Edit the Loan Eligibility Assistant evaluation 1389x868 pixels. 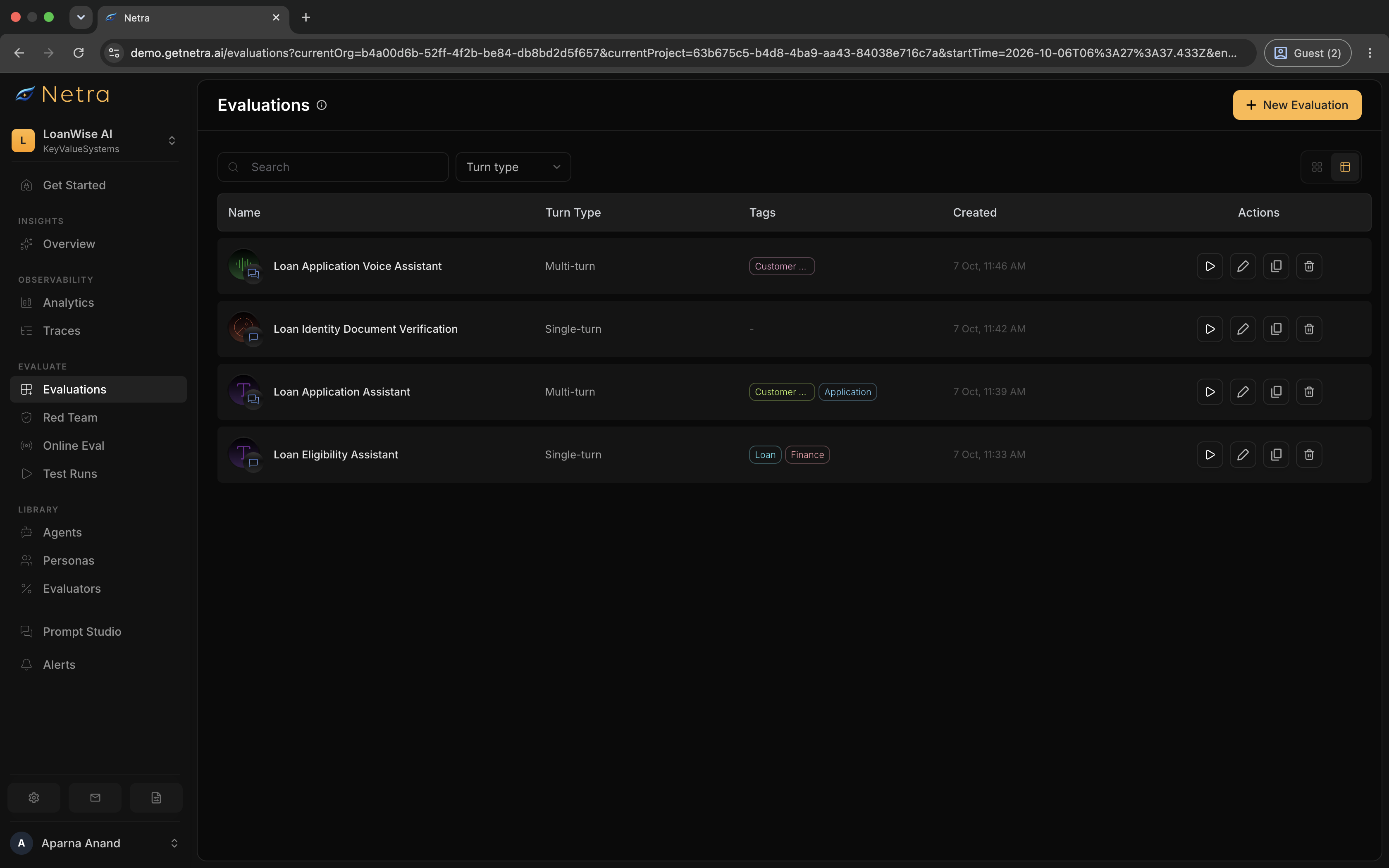(x=1243, y=455)
